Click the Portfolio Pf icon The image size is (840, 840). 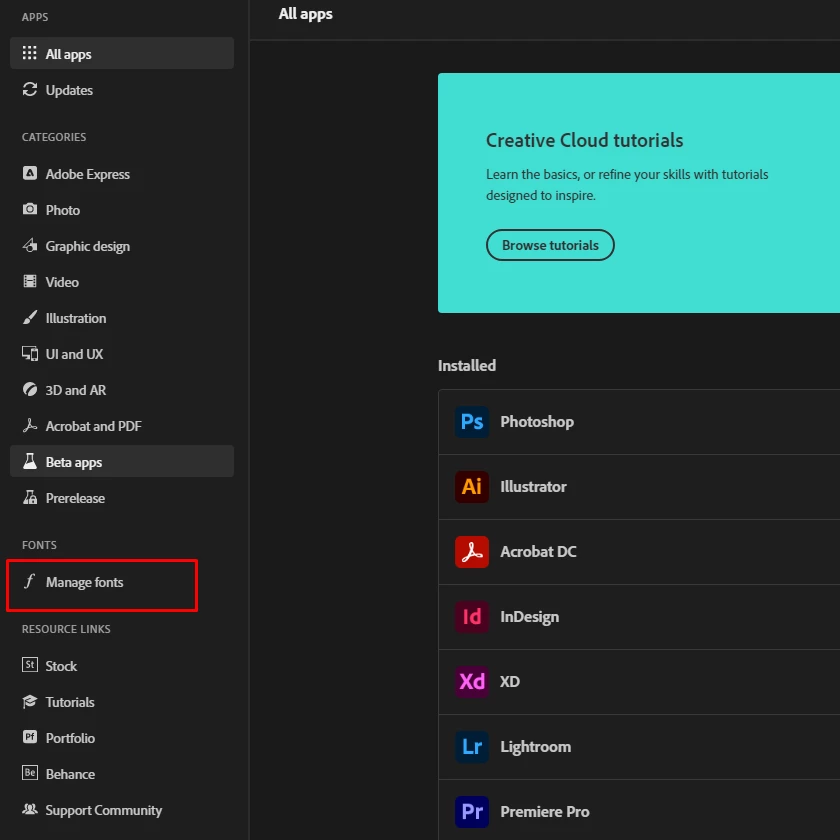pos(30,737)
